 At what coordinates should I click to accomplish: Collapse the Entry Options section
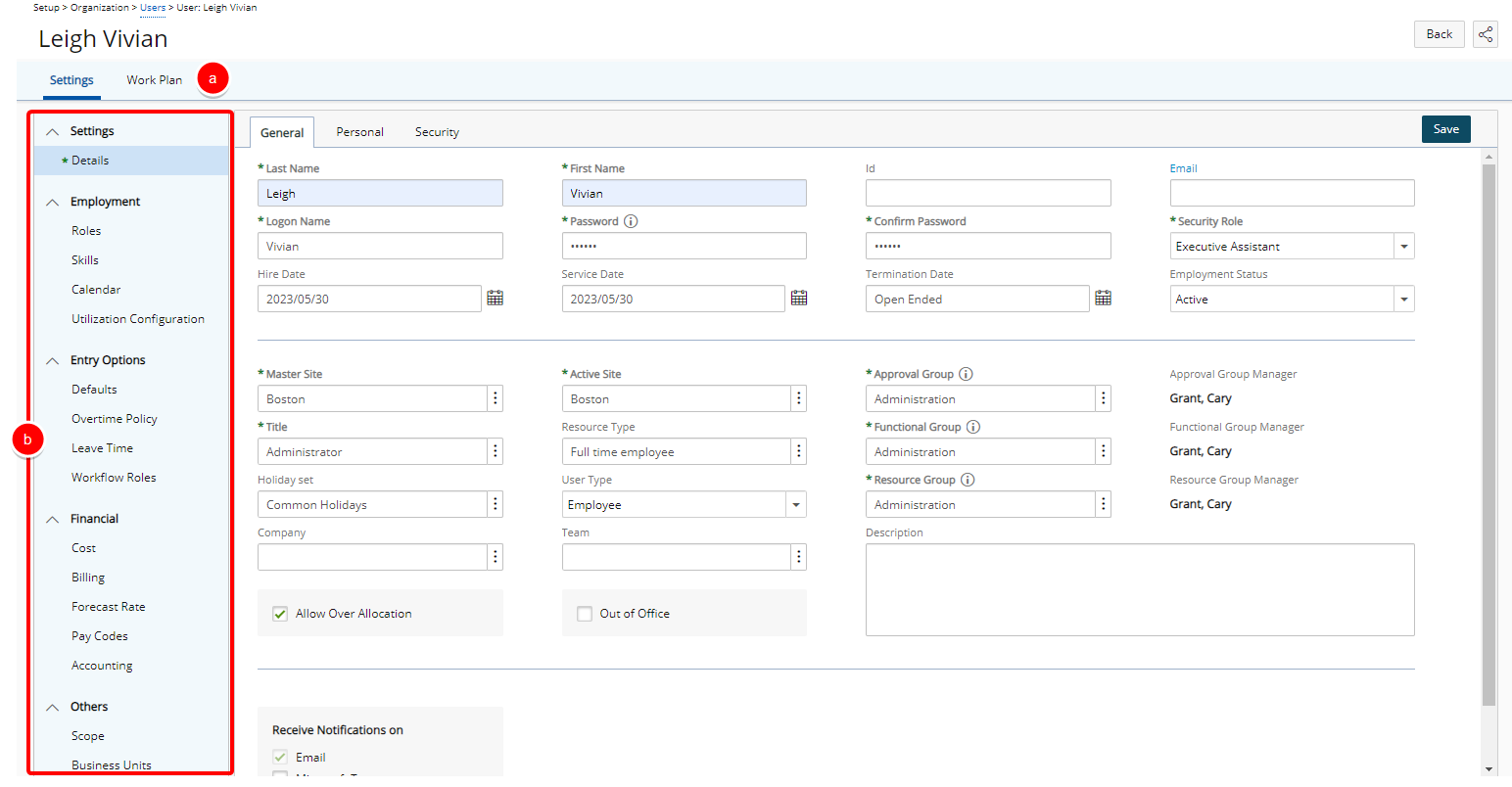(x=53, y=360)
